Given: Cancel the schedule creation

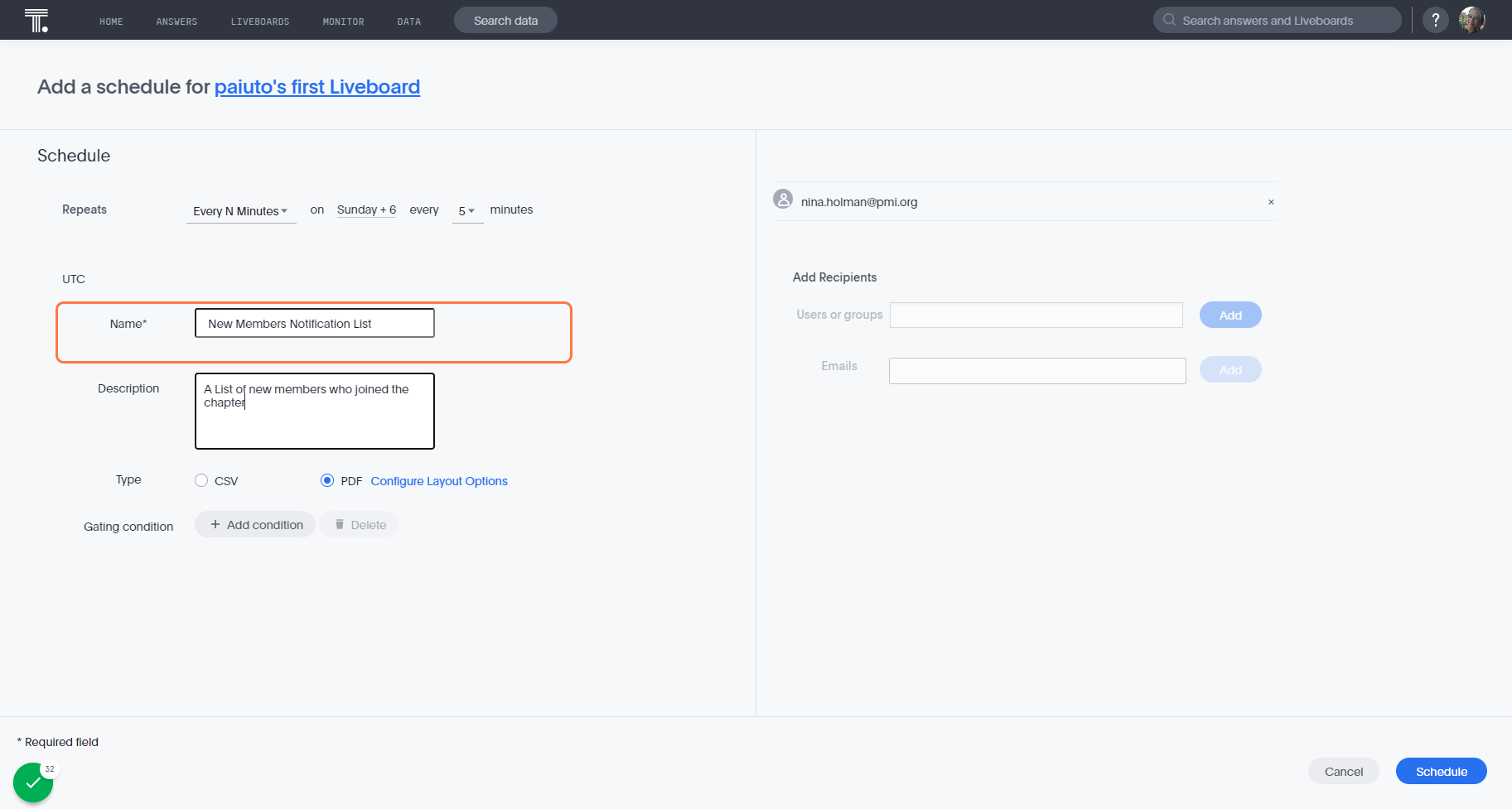Looking at the screenshot, I should pyautogui.click(x=1344, y=771).
